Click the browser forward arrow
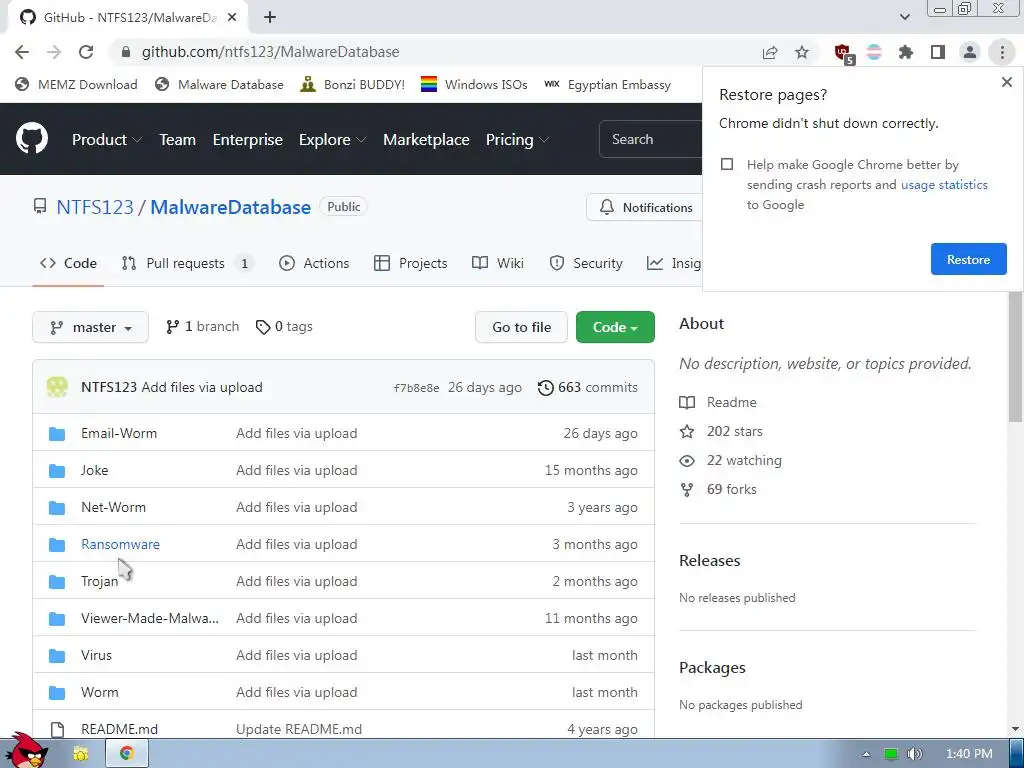The height and width of the screenshot is (768, 1024). coord(54,52)
